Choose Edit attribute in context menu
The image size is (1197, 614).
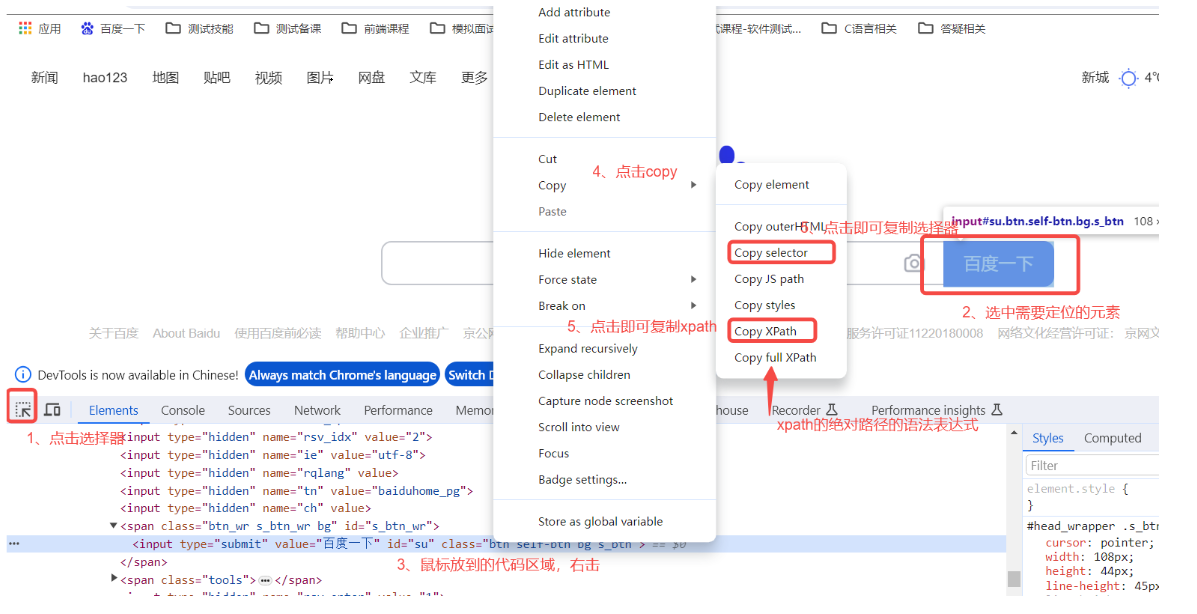click(573, 38)
